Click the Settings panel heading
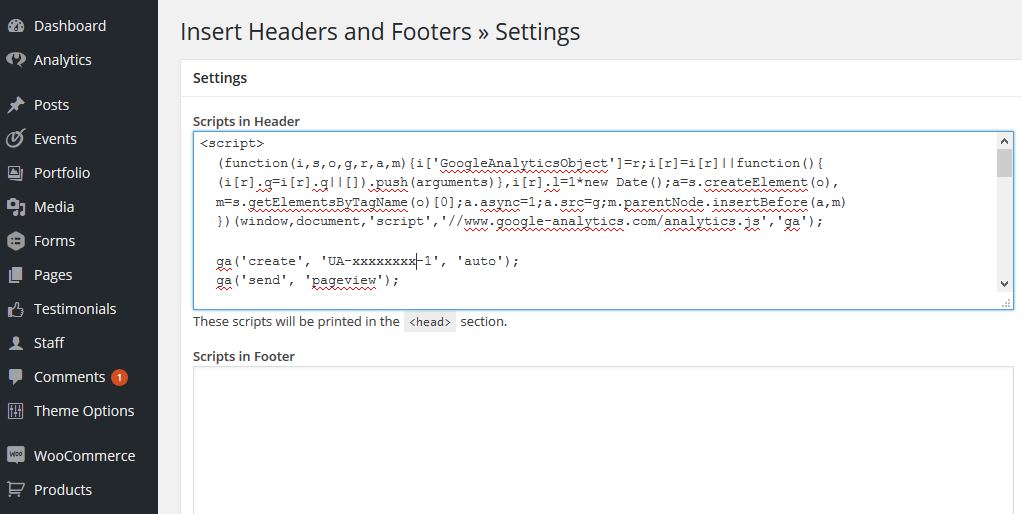 pyautogui.click(x=220, y=78)
